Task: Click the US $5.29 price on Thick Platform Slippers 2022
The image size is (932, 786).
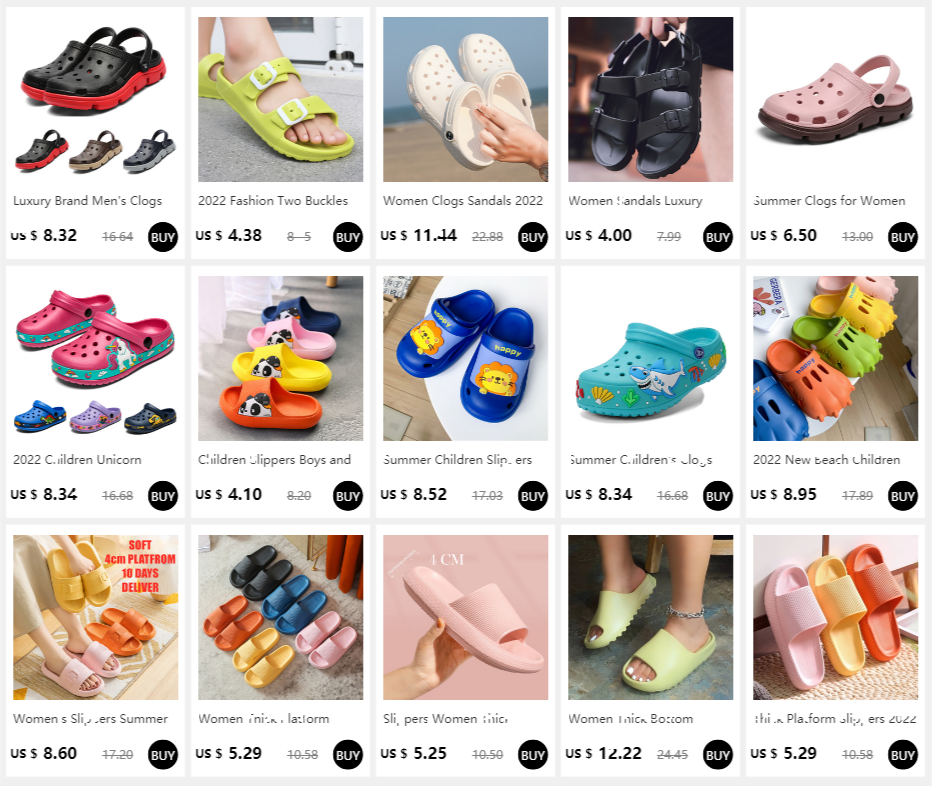Action: click(783, 753)
